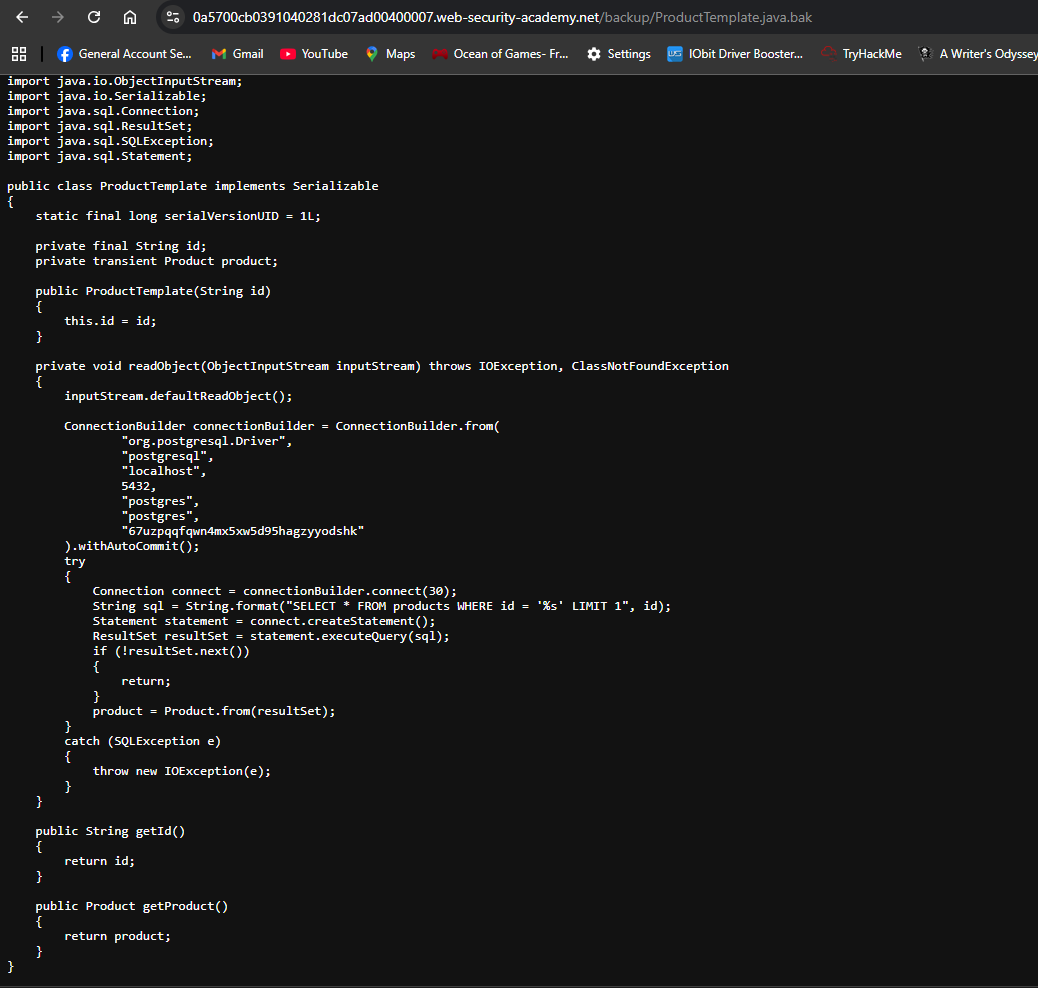Reload the page with the refresh icon
Screen dimensions: 1038x988
[94, 17]
